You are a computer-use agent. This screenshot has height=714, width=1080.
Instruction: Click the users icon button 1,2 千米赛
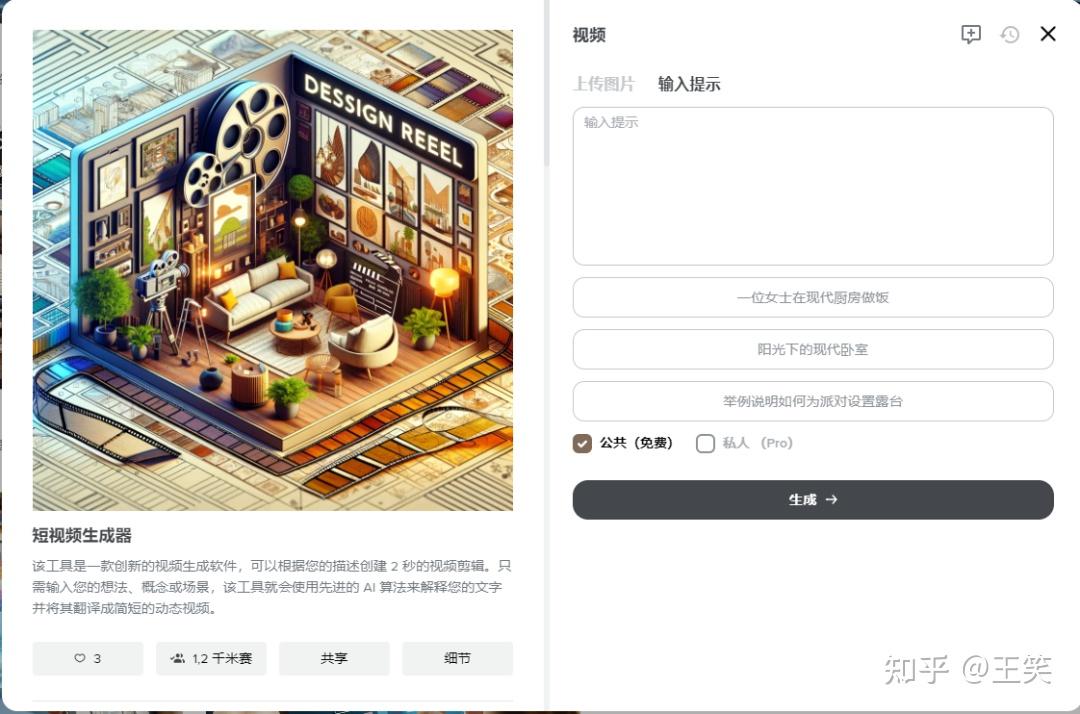(x=211, y=658)
